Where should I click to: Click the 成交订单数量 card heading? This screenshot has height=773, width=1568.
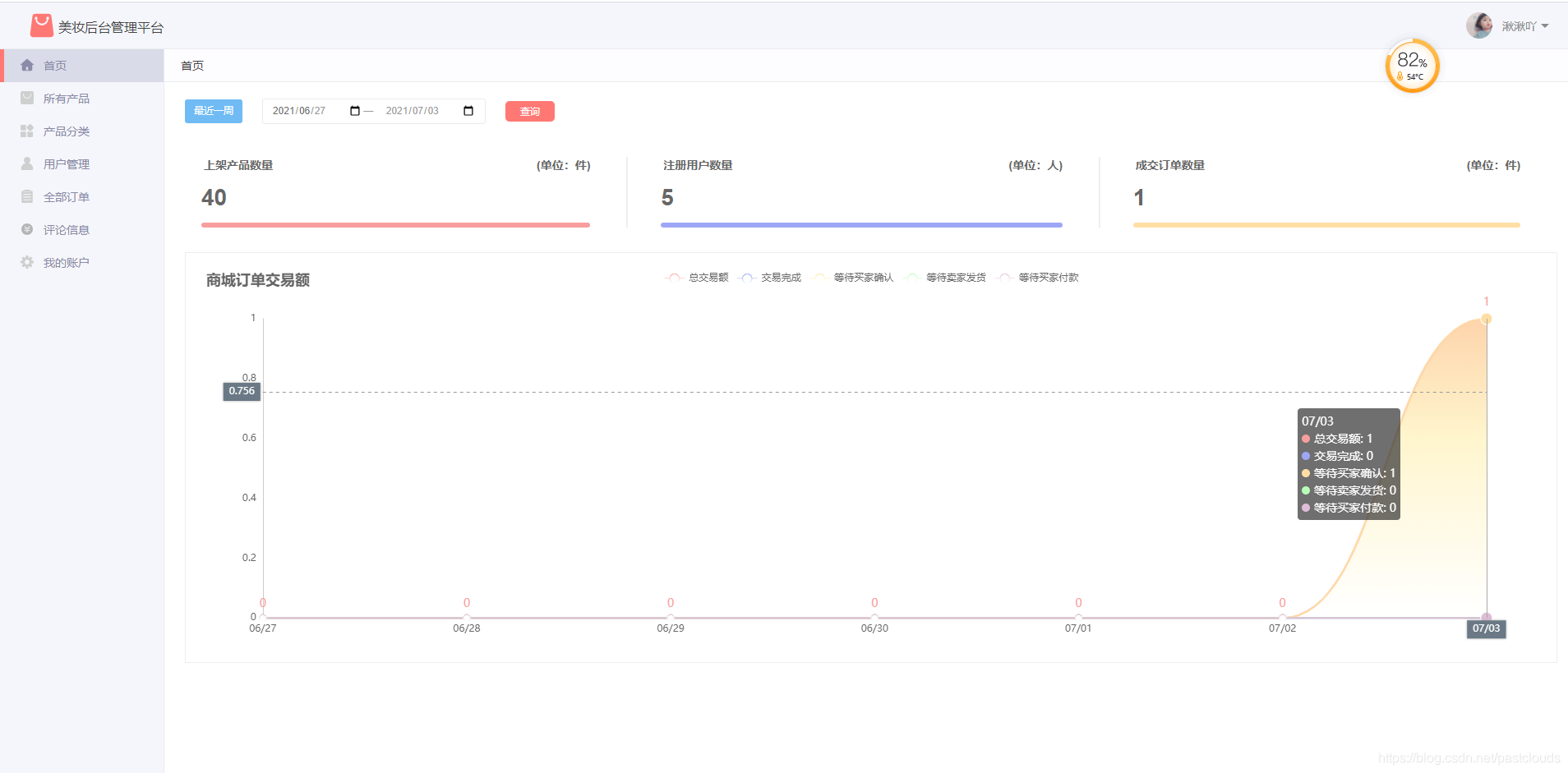pos(1170,165)
